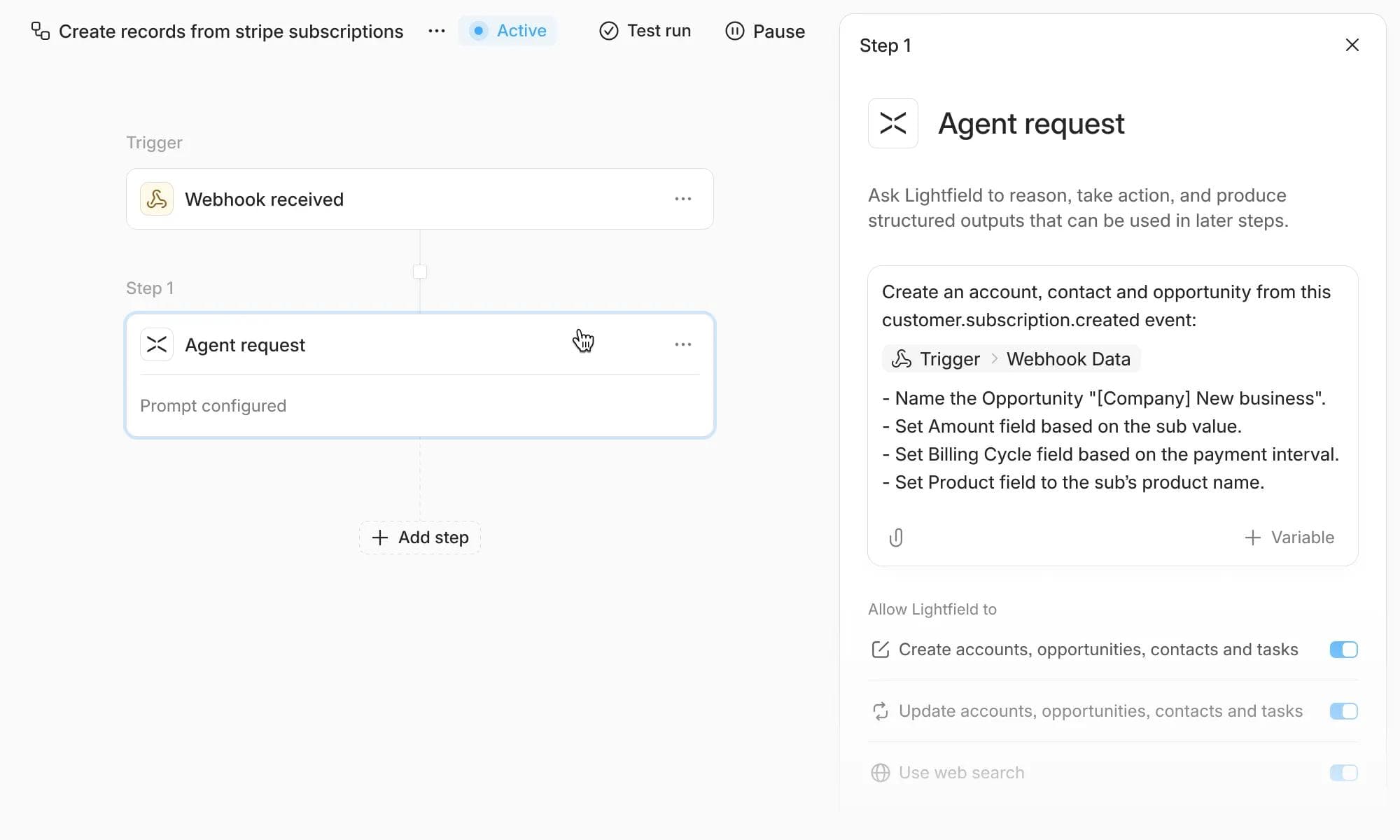Click the Active status badge

coord(507,31)
